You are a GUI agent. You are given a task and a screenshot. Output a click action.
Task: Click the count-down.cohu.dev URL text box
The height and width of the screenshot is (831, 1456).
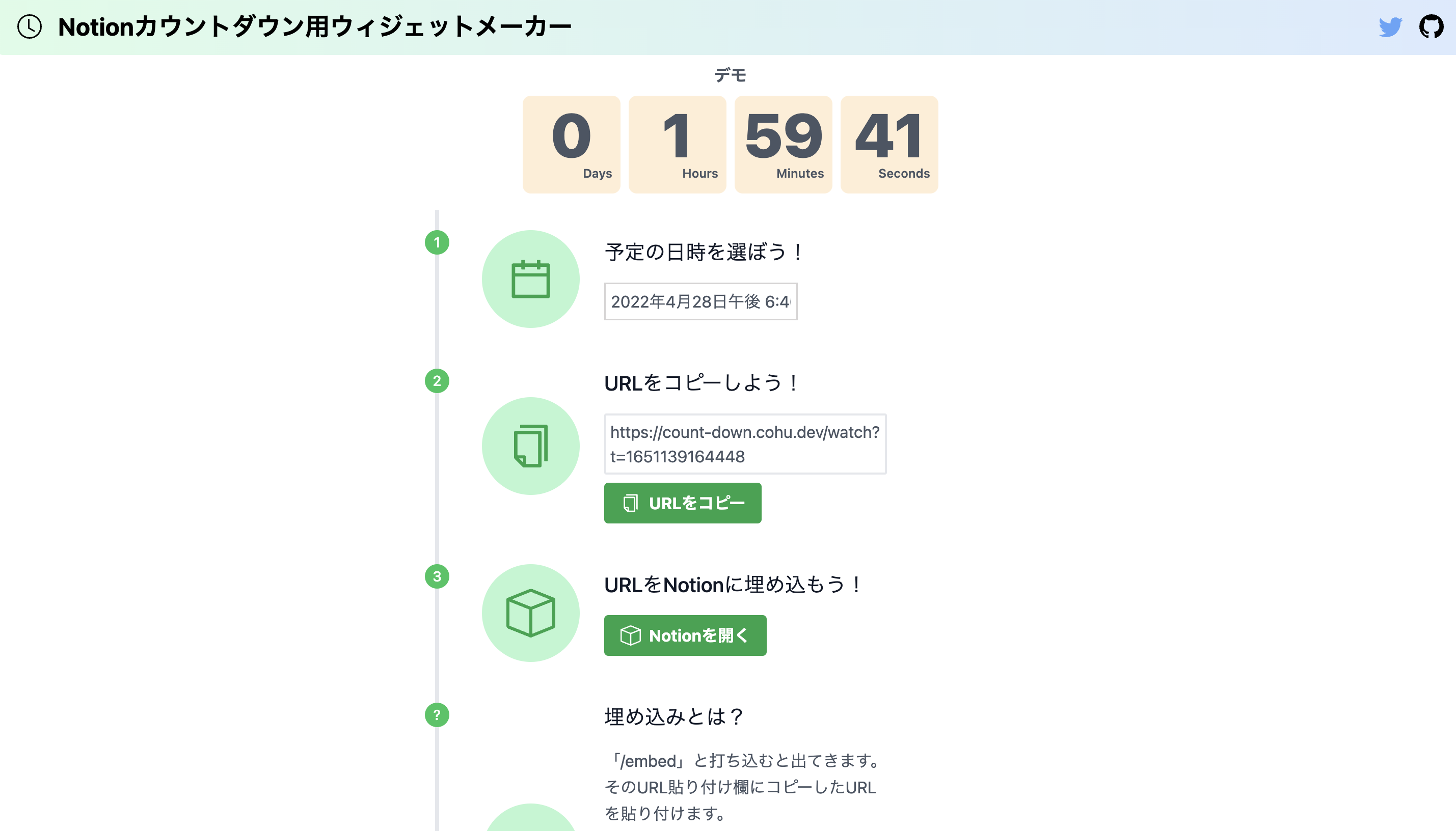coord(745,444)
